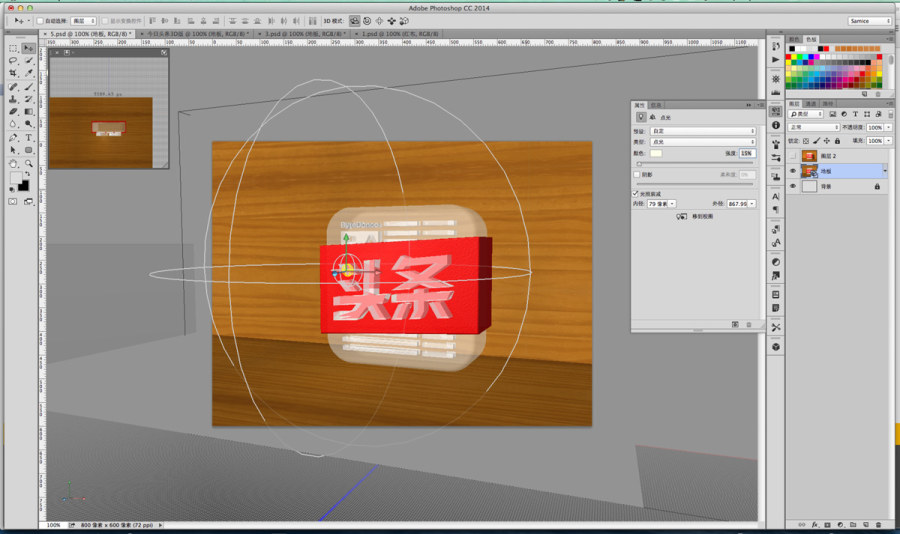Select the Horizontal Type tool
The height and width of the screenshot is (534, 900).
(x=28, y=138)
